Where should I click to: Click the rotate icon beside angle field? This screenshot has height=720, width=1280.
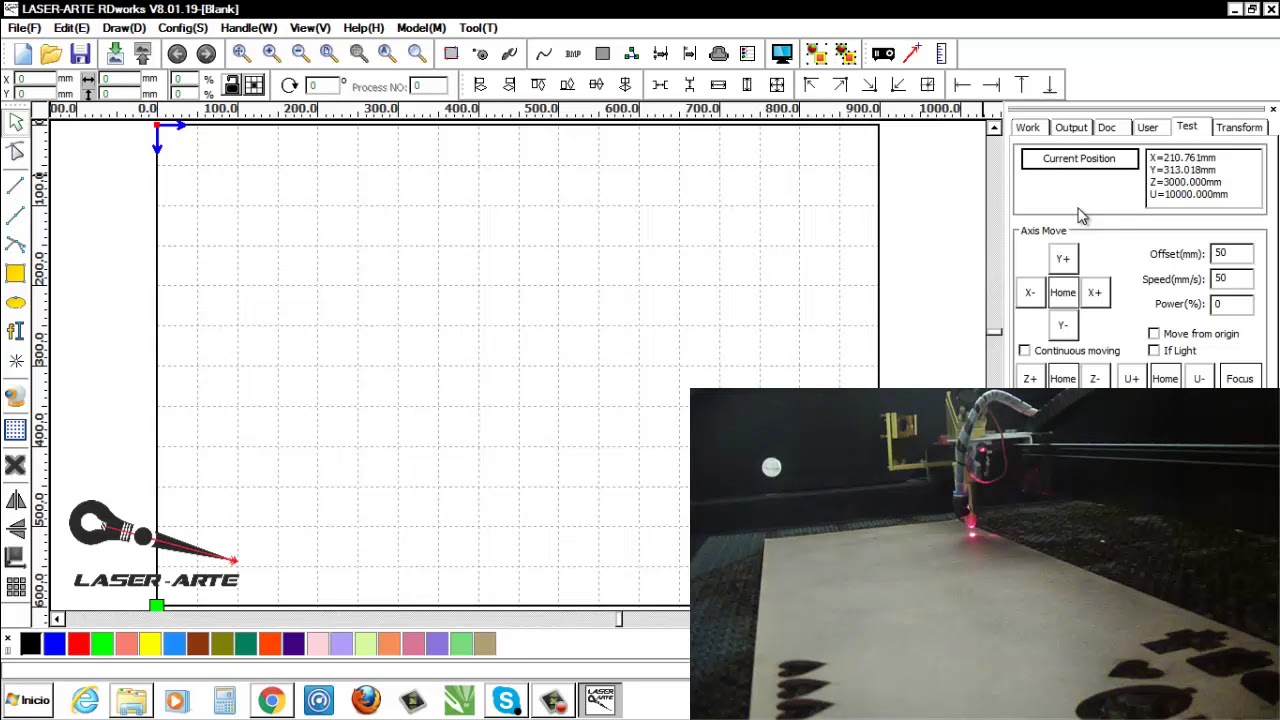[289, 86]
